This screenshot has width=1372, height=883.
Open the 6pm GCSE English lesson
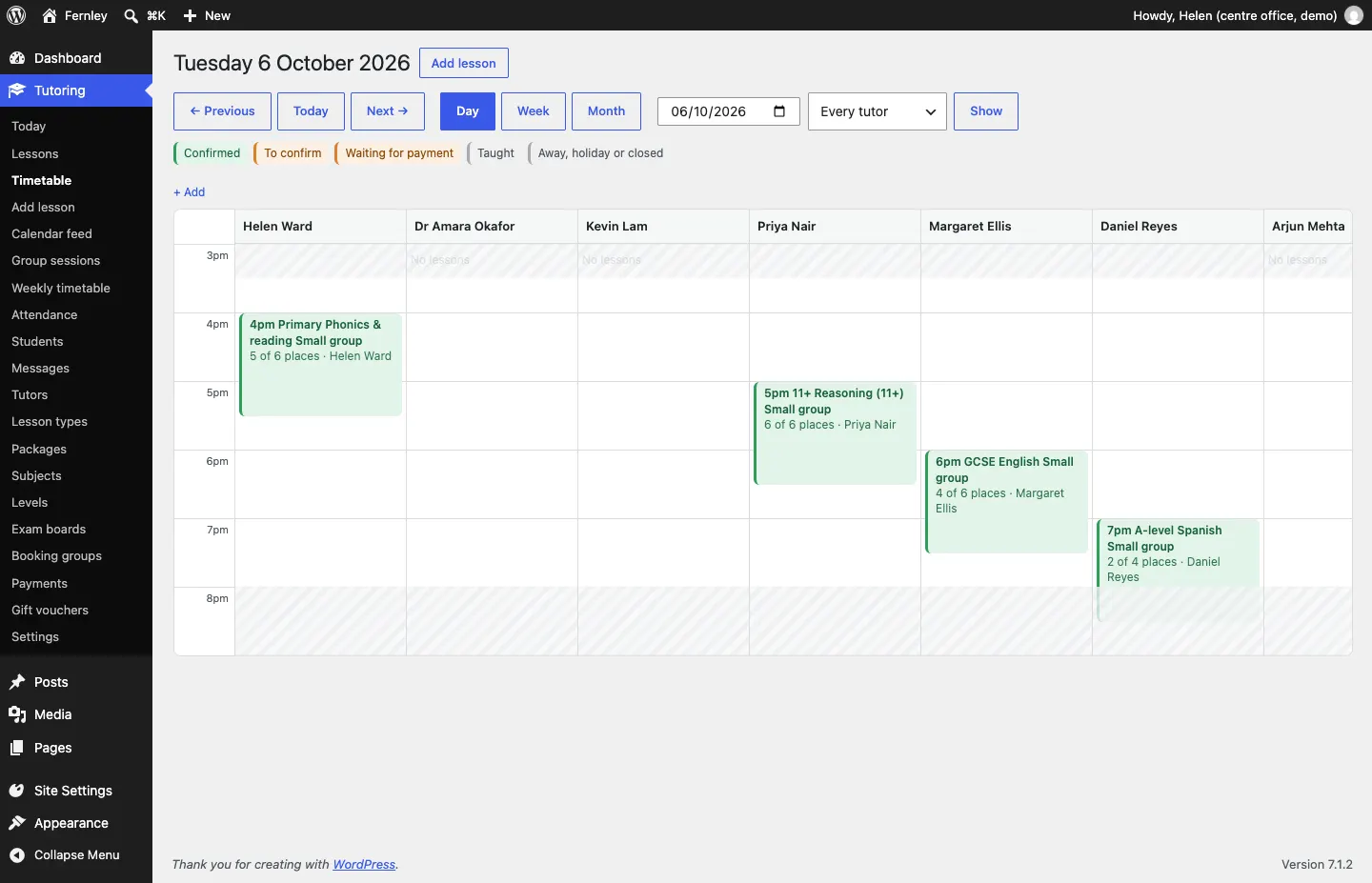(1006, 502)
